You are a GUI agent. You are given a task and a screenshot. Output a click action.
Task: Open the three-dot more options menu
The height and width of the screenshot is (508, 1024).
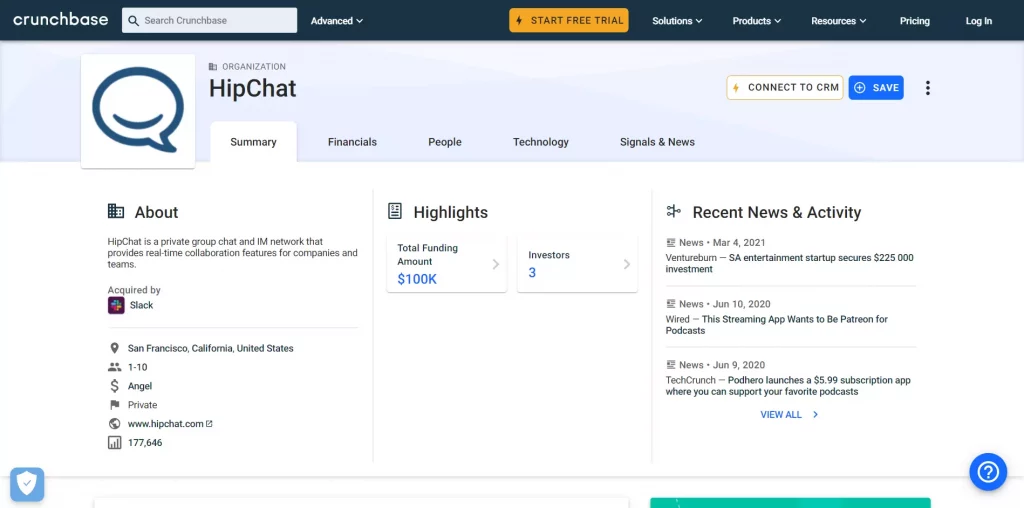(927, 87)
